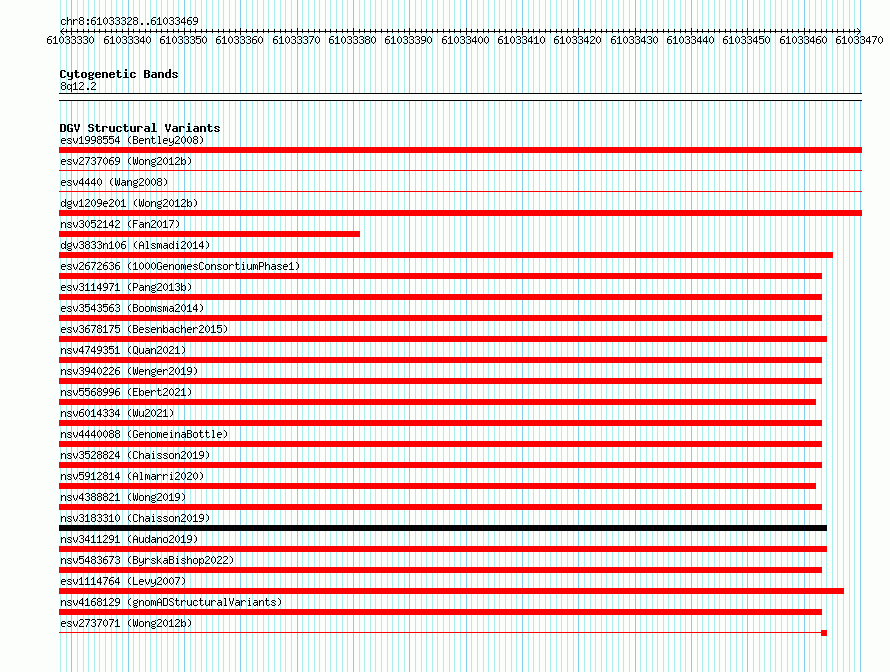Click ruler coordinate 61033350

[183, 40]
